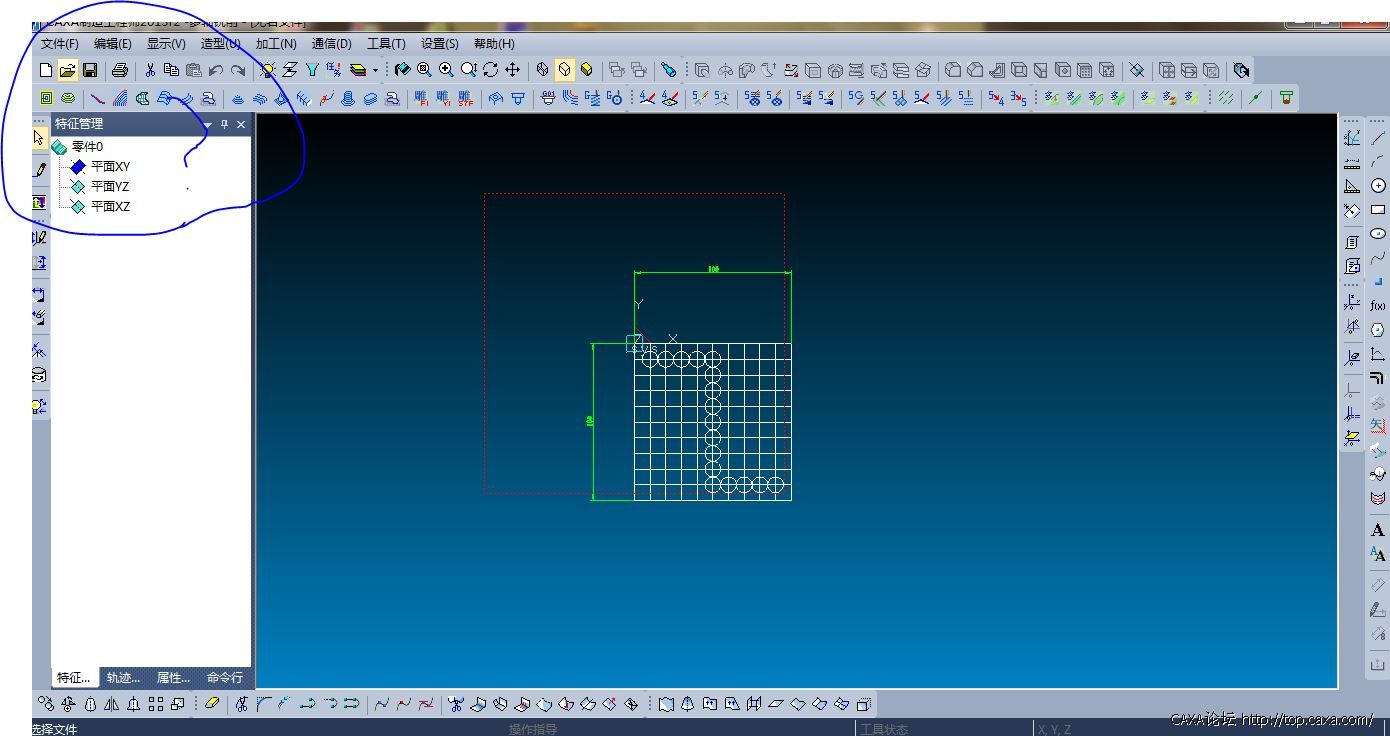Click the text tool 'A' icon
The image size is (1390, 736).
click(x=1378, y=531)
